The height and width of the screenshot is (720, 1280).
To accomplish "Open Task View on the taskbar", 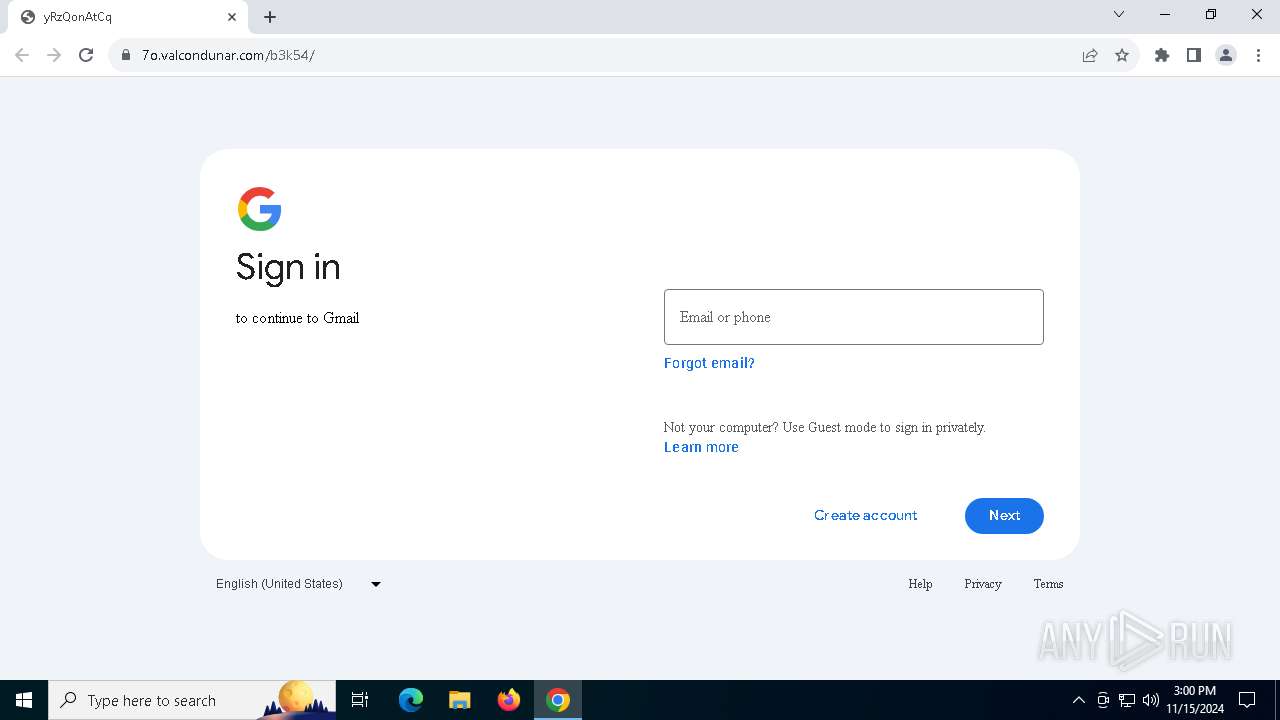I will coord(360,700).
